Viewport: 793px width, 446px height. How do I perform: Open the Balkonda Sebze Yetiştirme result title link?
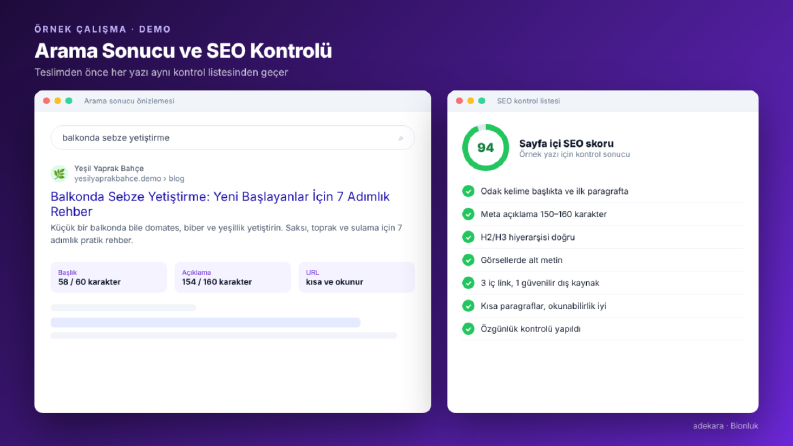(220, 204)
